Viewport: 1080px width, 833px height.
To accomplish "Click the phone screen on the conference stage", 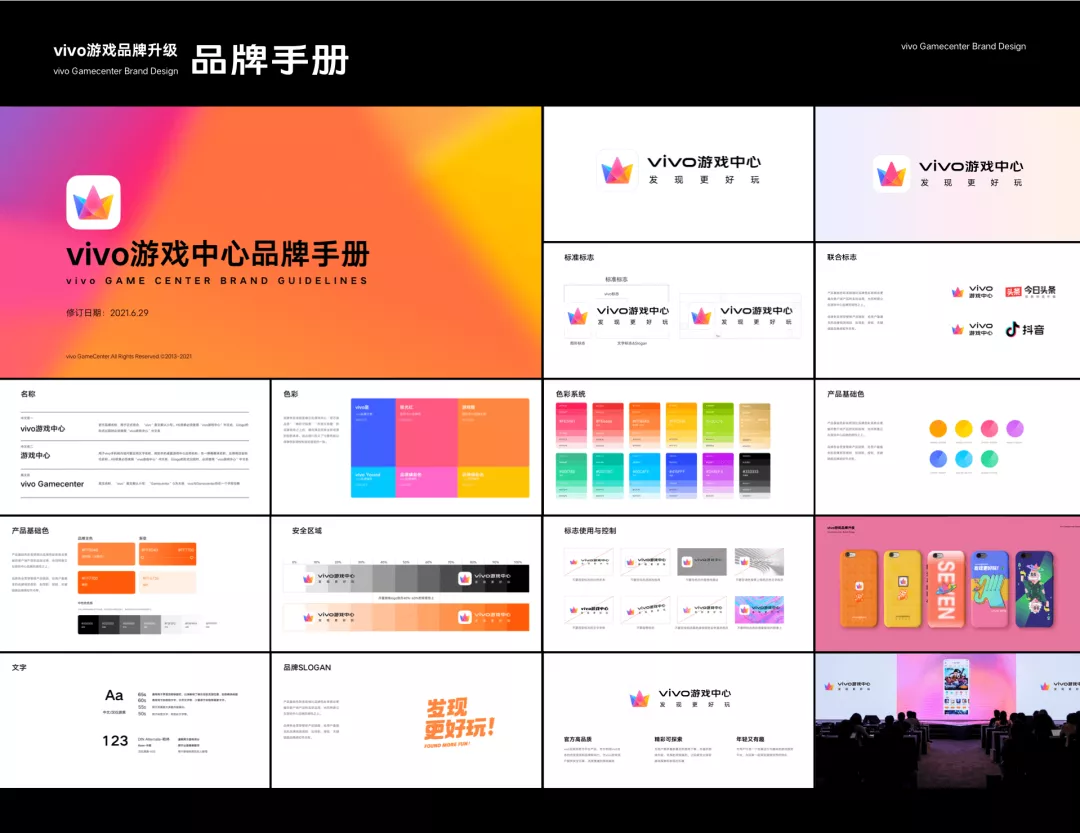I will click(x=955, y=686).
